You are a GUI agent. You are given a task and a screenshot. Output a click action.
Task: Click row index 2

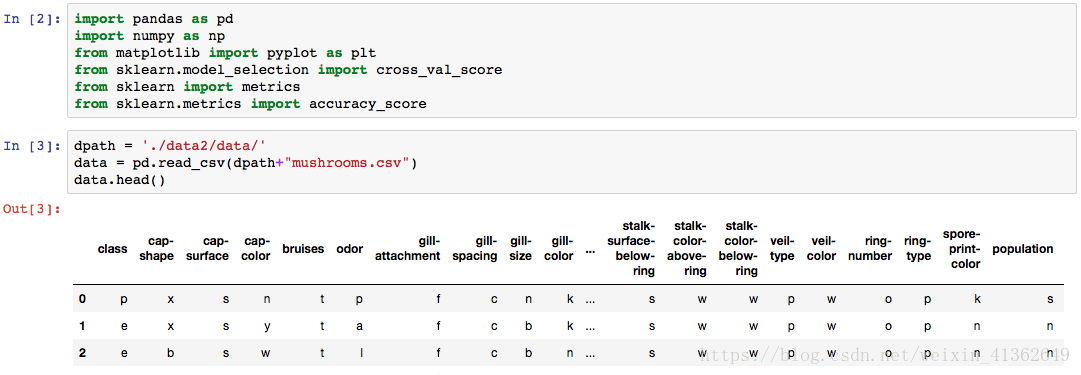pos(83,353)
